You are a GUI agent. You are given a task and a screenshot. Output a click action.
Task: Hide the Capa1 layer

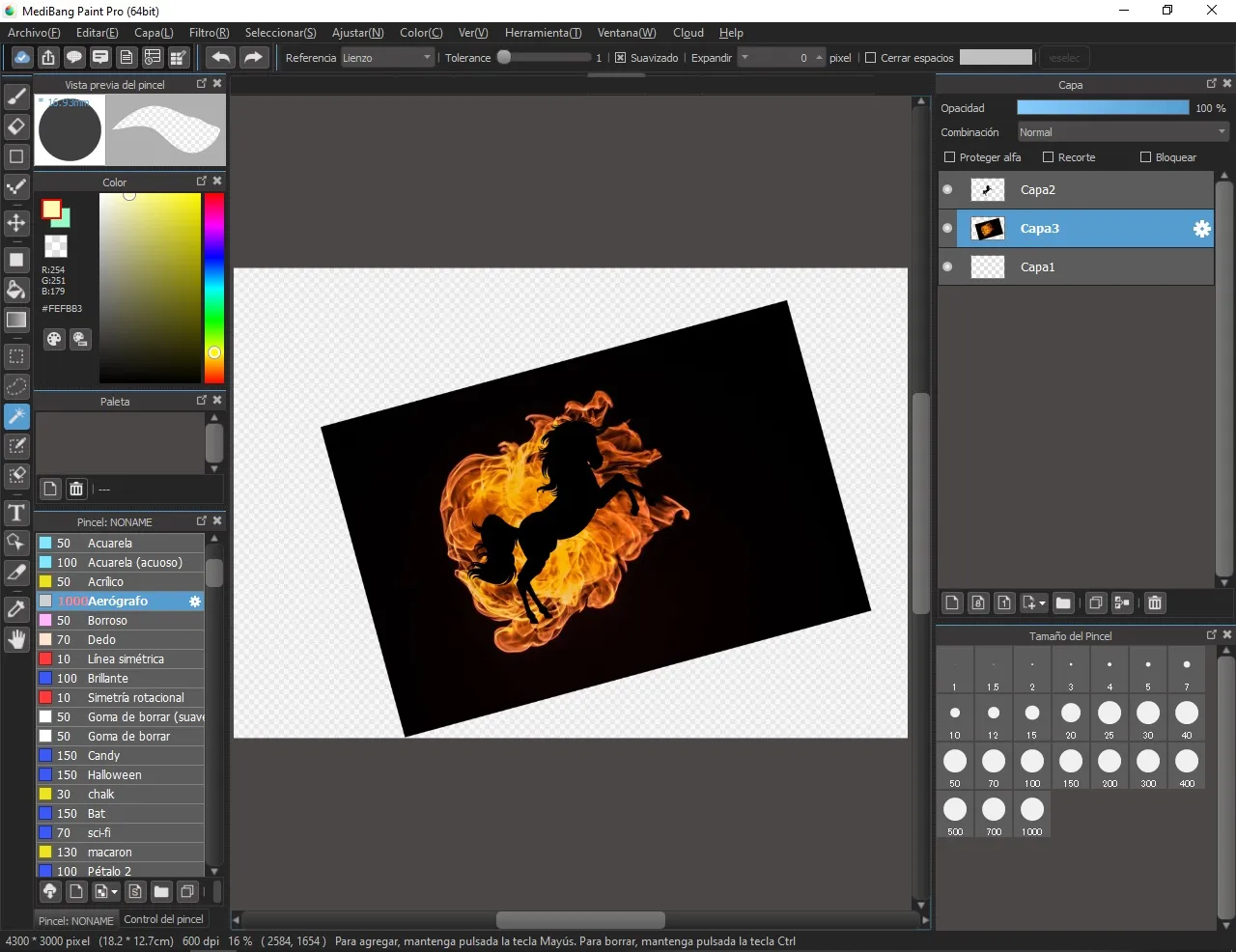947,267
